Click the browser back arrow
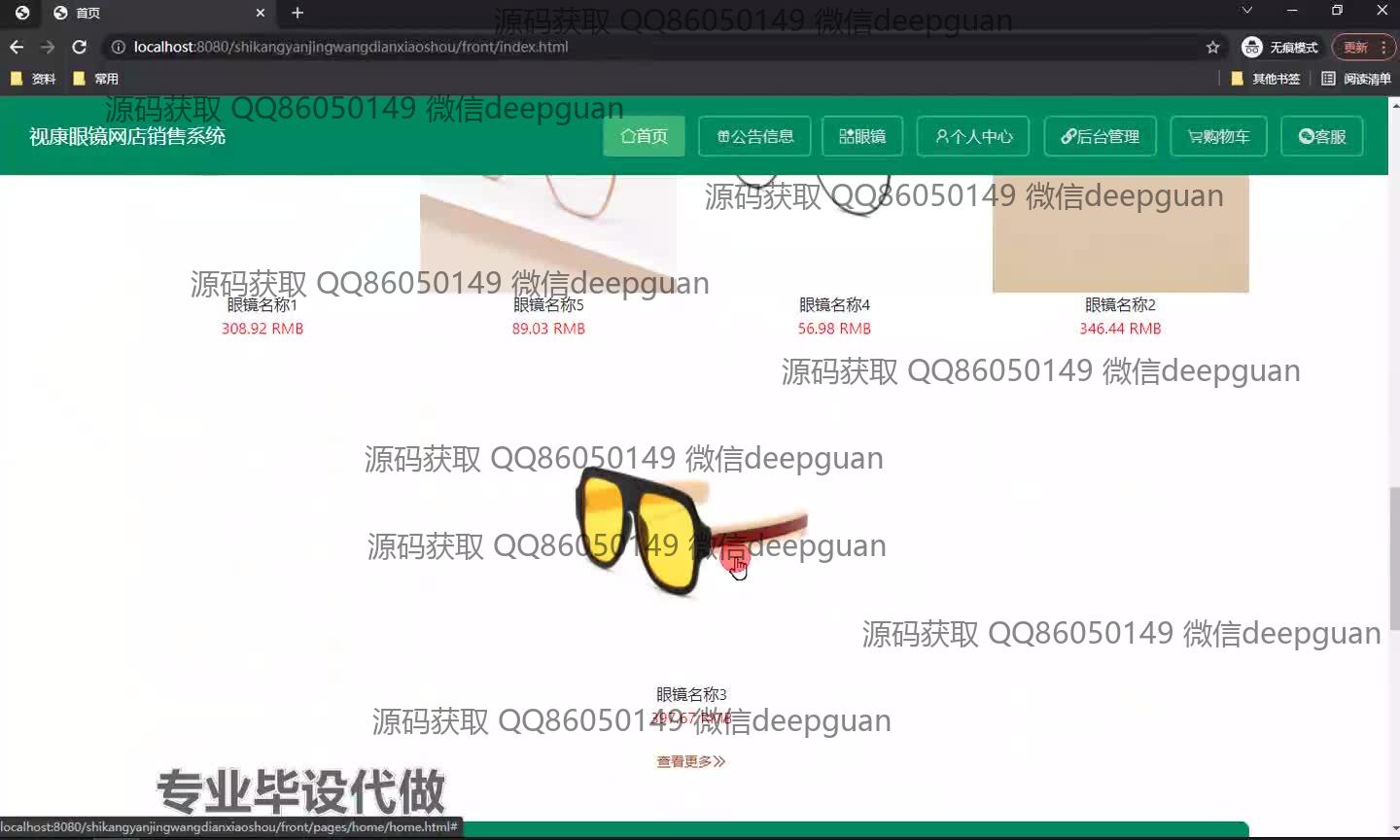Screen dimensions: 1400x840 (x=17, y=47)
